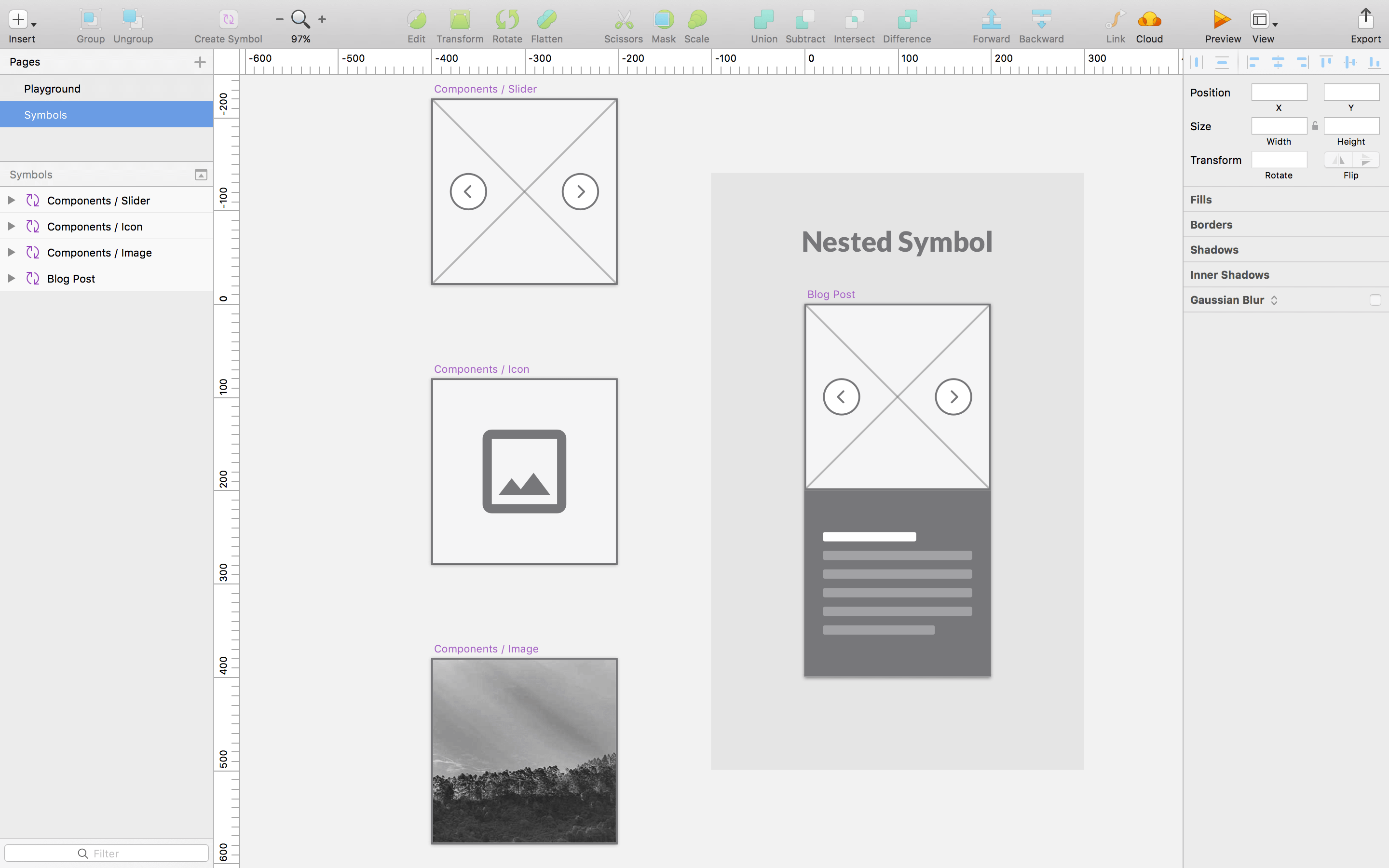This screenshot has height=868, width=1389.
Task: Click the Position Y field
Action: 1351,93
